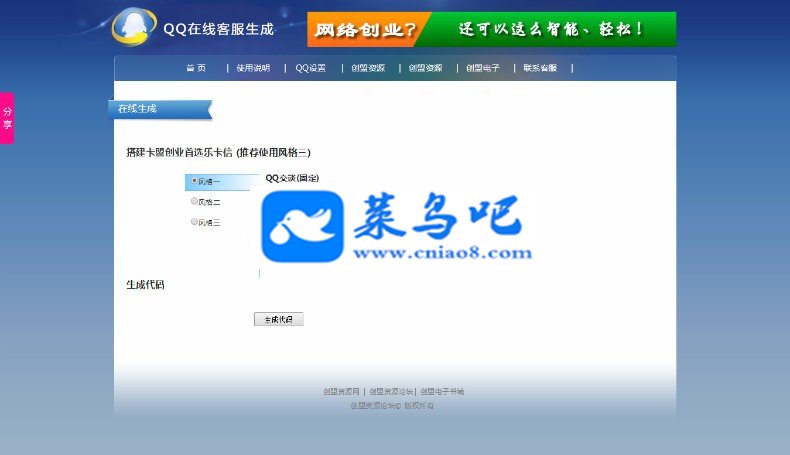The image size is (790, 455).
Task: Select the 风格三 radio button
Action: [194, 221]
